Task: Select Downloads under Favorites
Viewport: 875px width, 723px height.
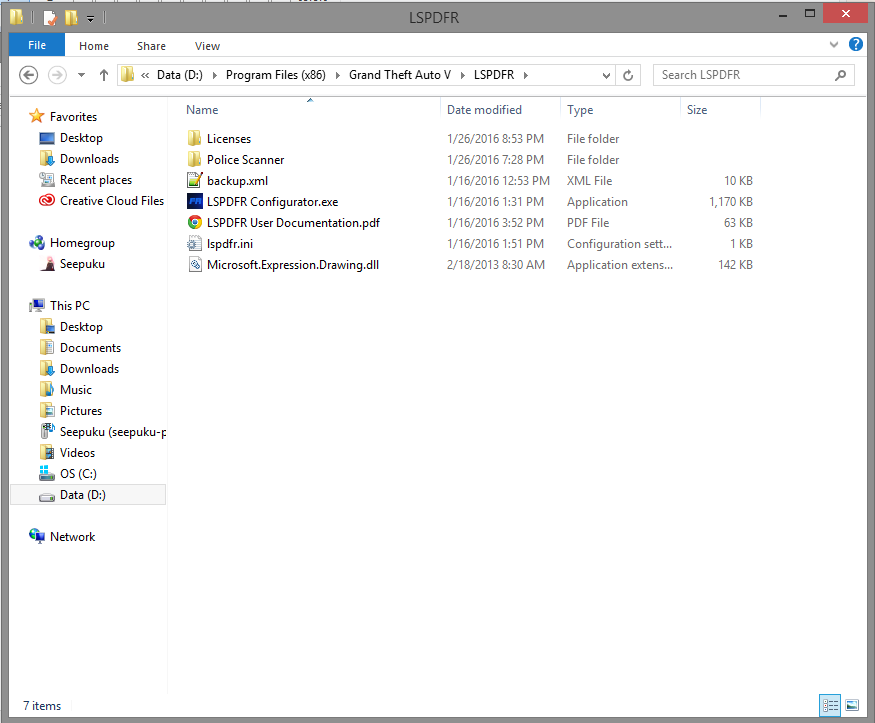Action: 89,159
